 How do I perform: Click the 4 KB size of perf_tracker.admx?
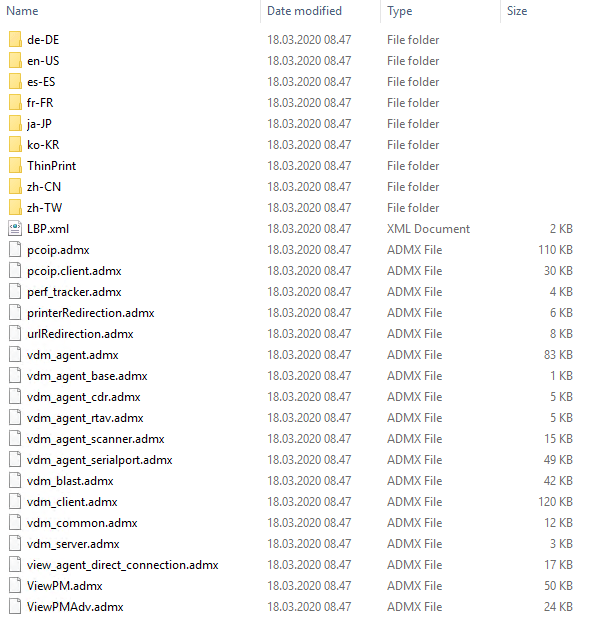pyautogui.click(x=561, y=291)
